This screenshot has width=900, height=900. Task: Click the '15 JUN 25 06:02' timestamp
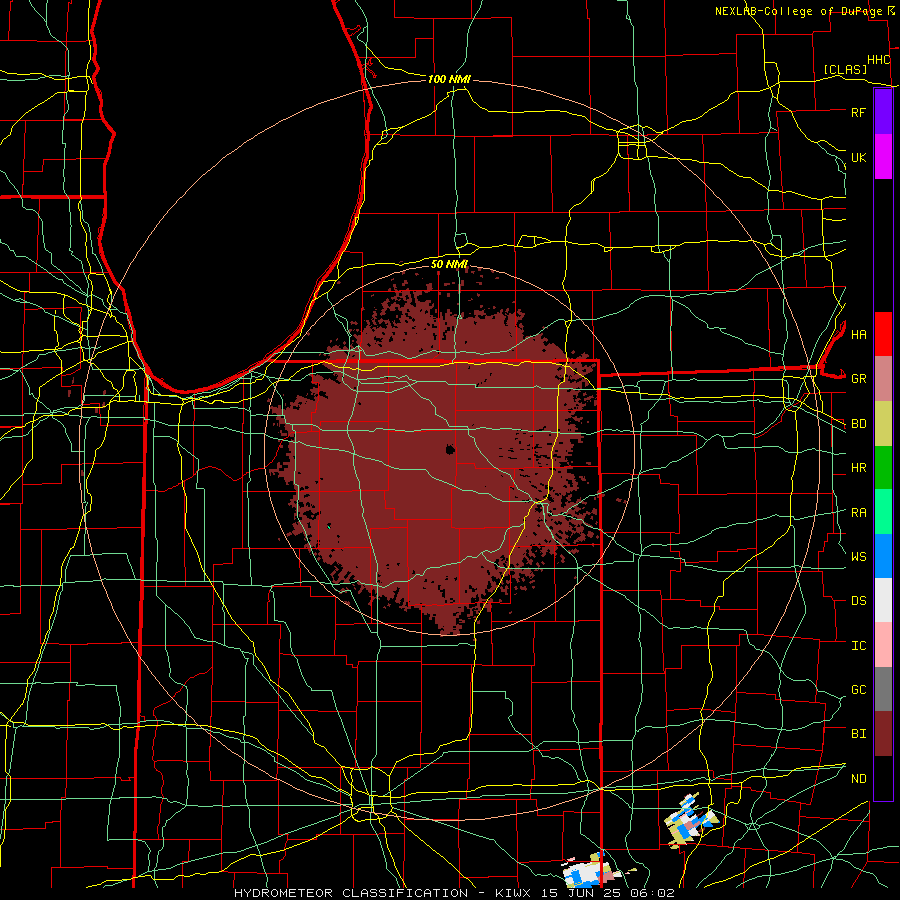coord(608,893)
